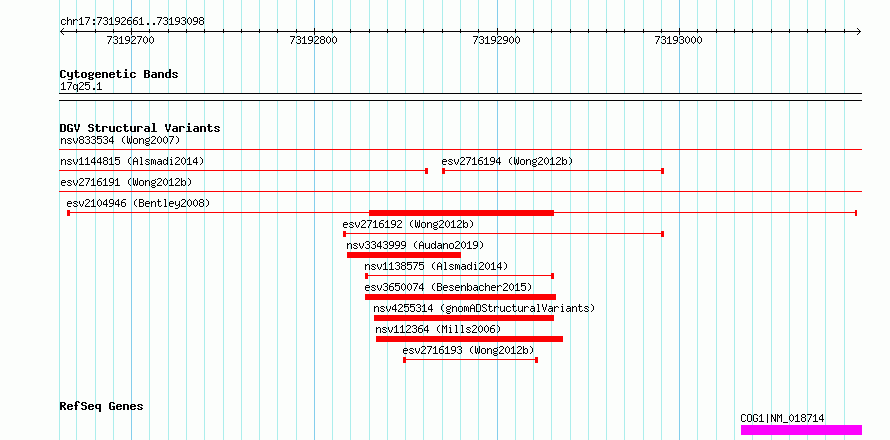Click the span line of esv2716194

point(553,171)
